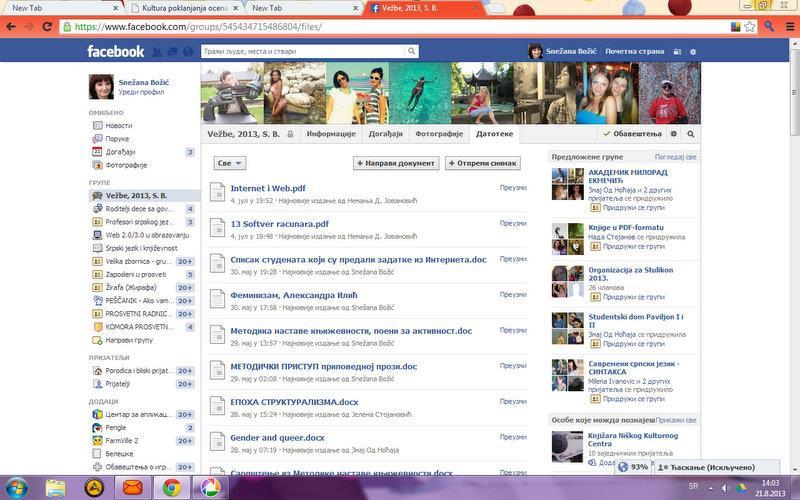Open account settings gear in header
The width and height of the screenshot is (800, 500).
click(x=693, y=52)
